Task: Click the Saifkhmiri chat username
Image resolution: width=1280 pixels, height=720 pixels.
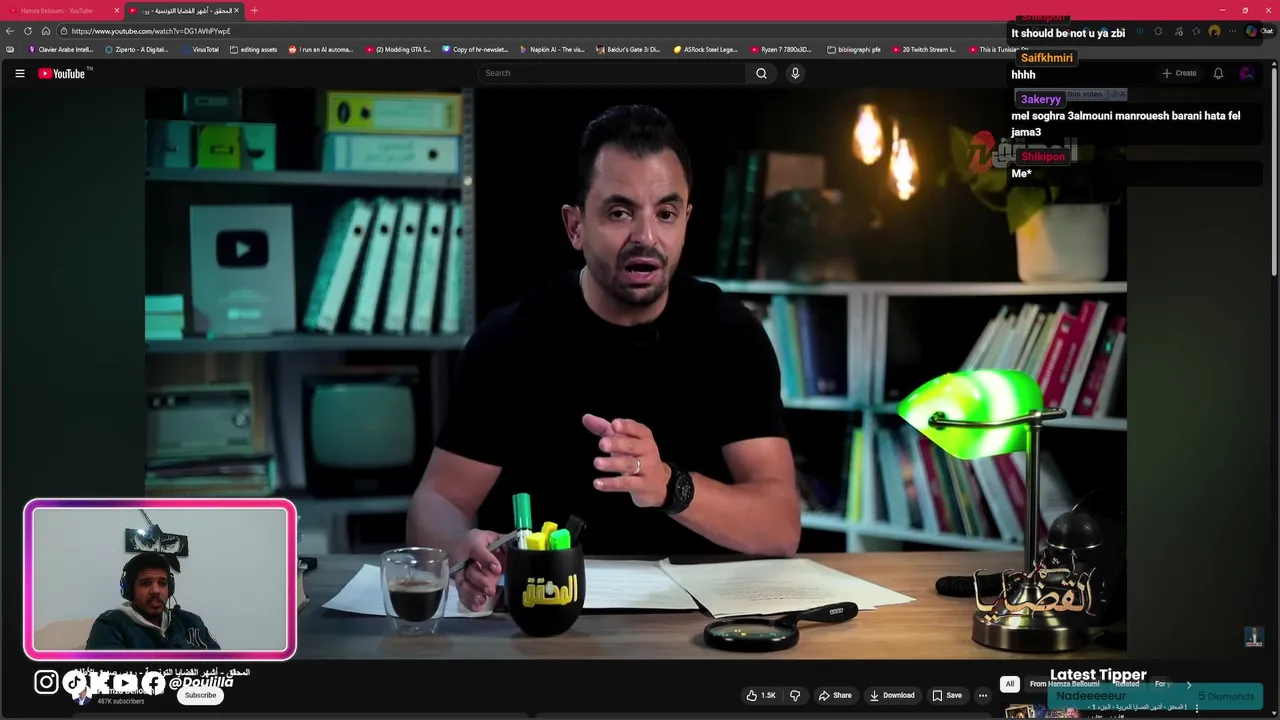Action: 1046,58
